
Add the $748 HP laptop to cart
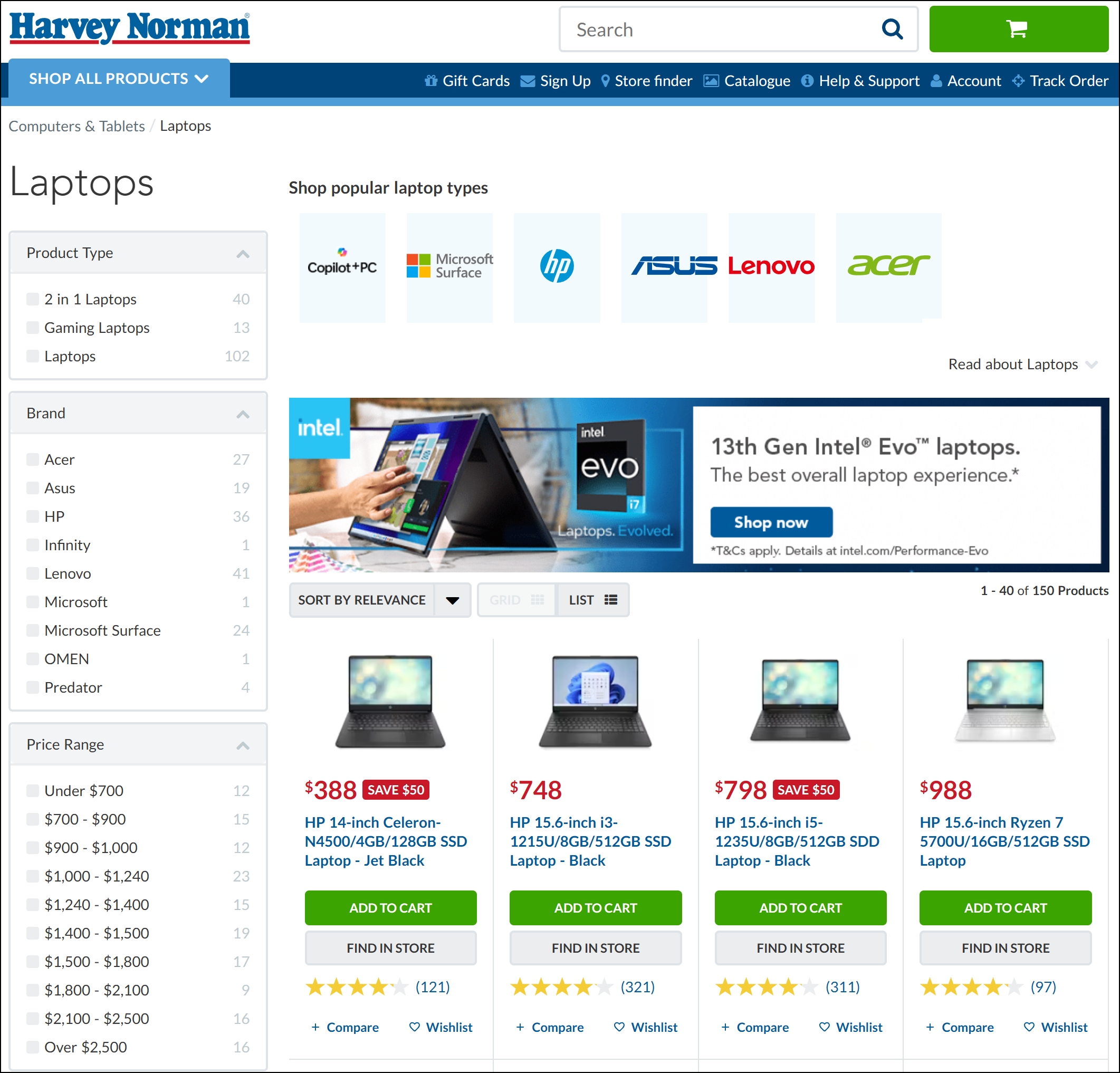point(595,907)
